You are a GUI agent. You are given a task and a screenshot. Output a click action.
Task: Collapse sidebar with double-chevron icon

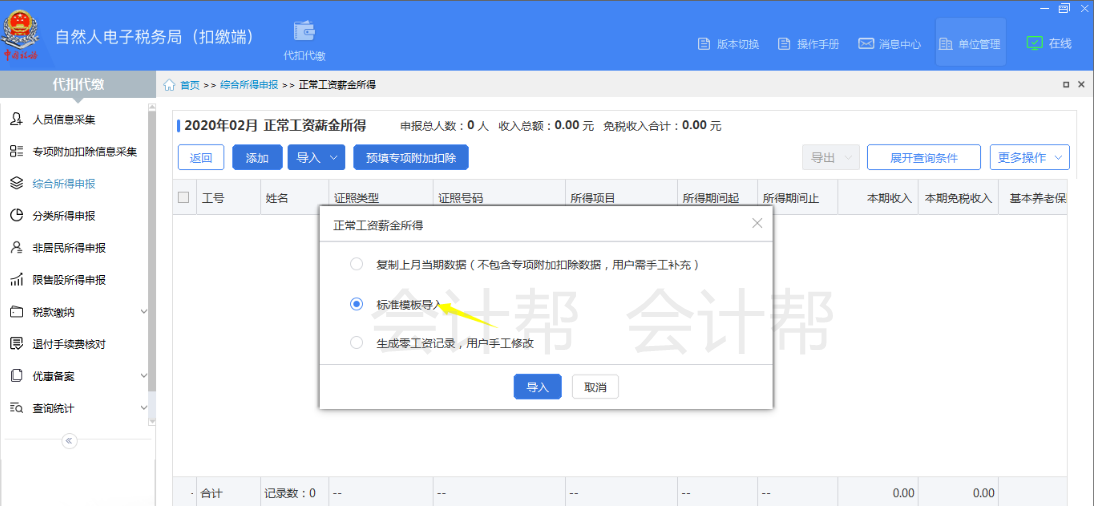pos(69,440)
